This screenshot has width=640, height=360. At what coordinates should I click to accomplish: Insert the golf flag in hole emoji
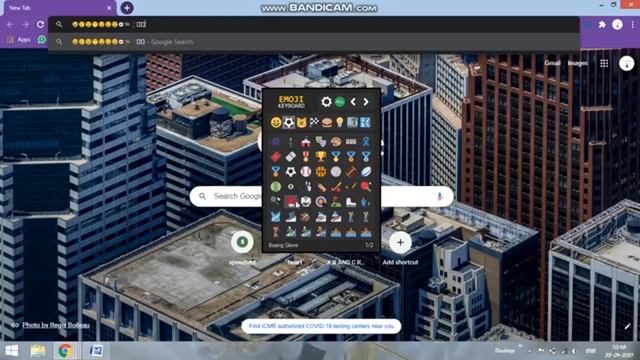point(336,201)
